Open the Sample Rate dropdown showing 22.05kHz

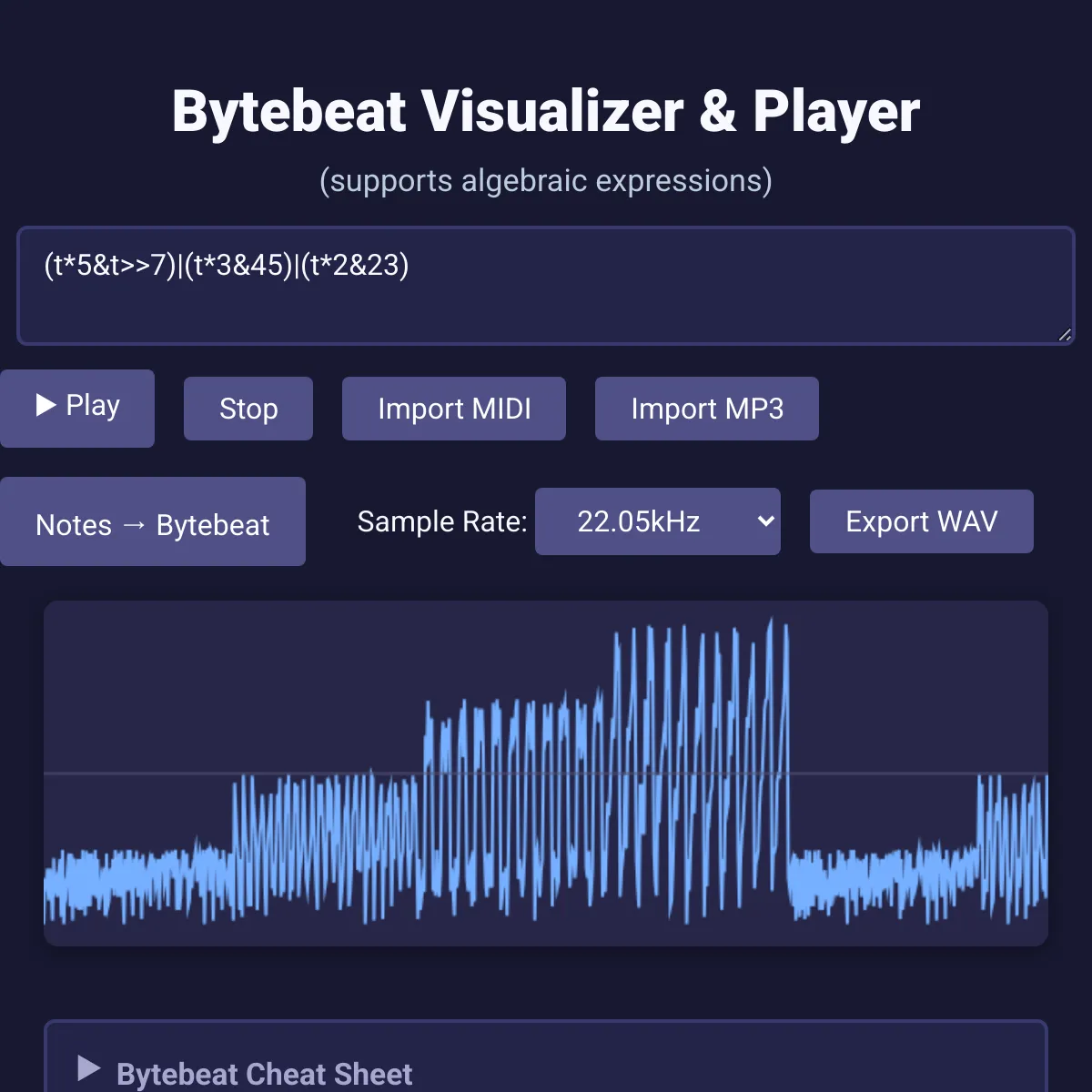656,521
